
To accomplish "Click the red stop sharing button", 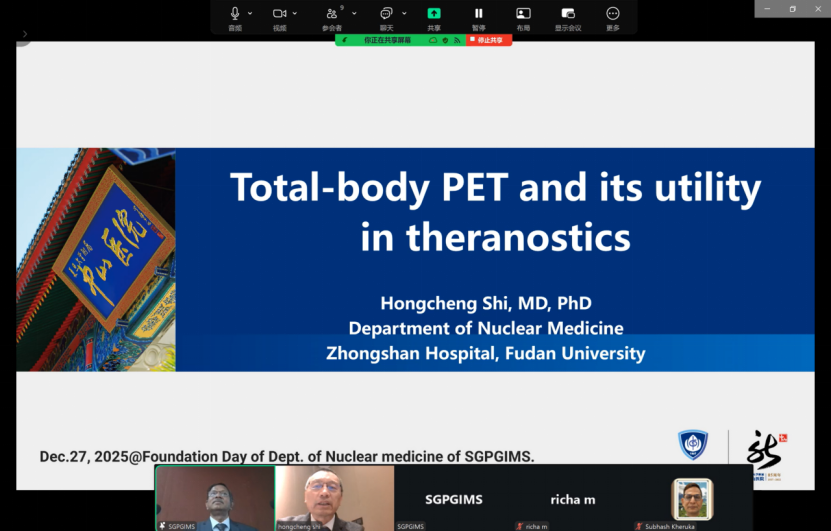I will [489, 40].
